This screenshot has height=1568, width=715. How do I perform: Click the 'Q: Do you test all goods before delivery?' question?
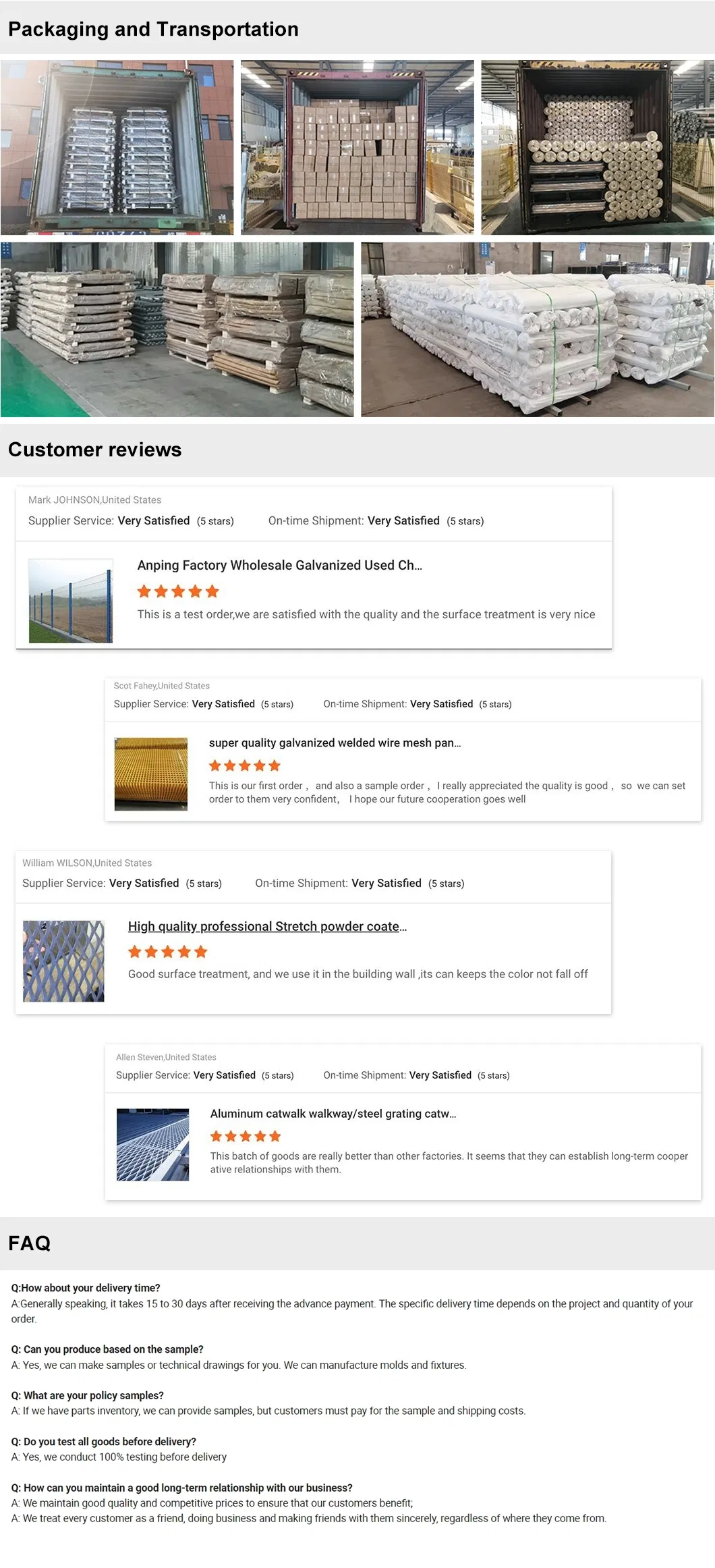point(103,1441)
